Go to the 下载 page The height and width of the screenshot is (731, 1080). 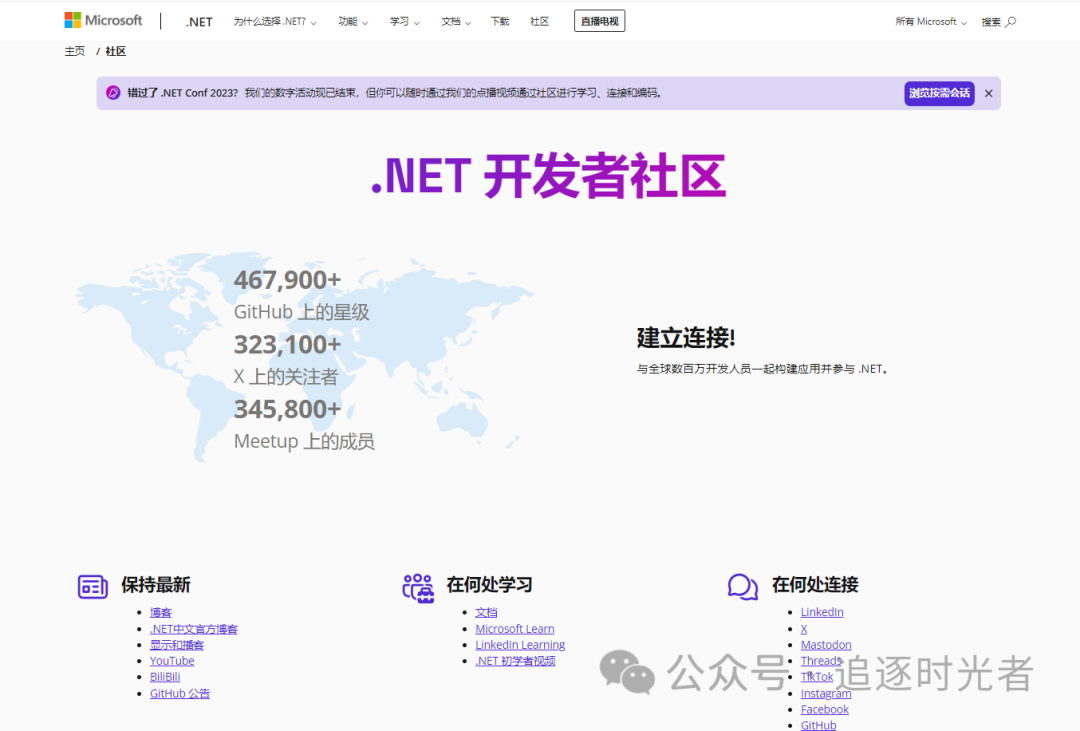coord(499,22)
